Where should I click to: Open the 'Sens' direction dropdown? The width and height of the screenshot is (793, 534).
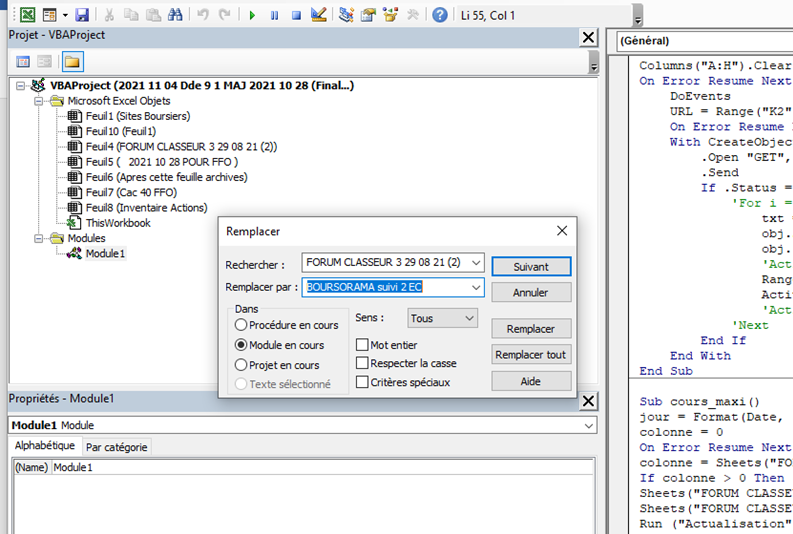443,318
